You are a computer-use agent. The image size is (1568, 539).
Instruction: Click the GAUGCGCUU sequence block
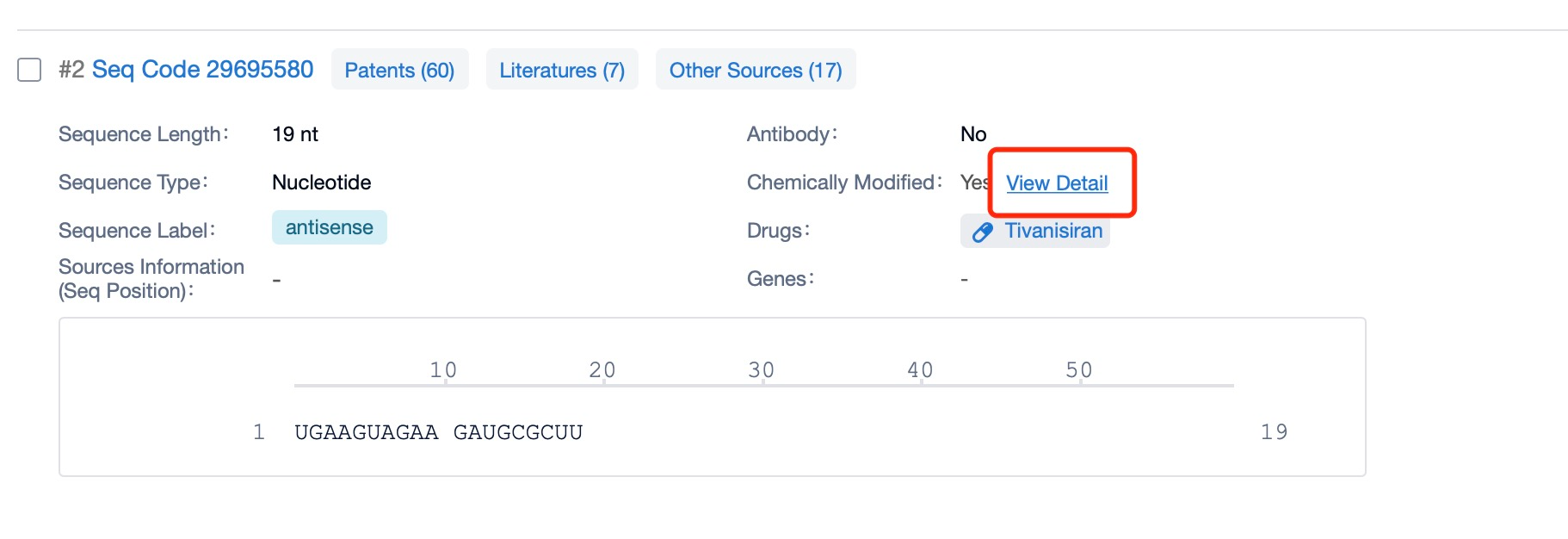click(x=518, y=432)
